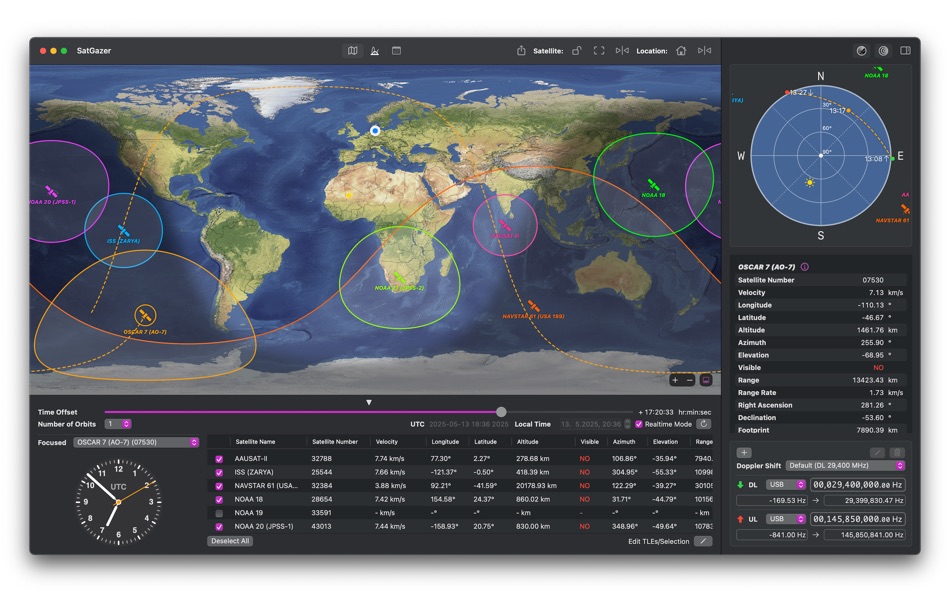950x594 pixels.
Task: Click the satellite frame-focus brackets icon
Action: 599,51
